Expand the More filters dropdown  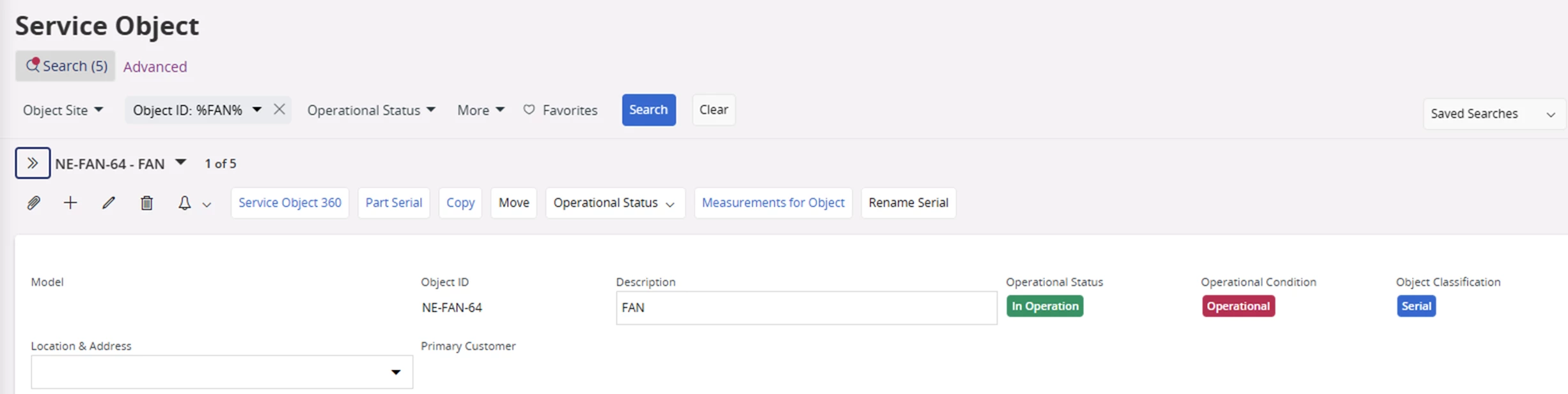480,110
